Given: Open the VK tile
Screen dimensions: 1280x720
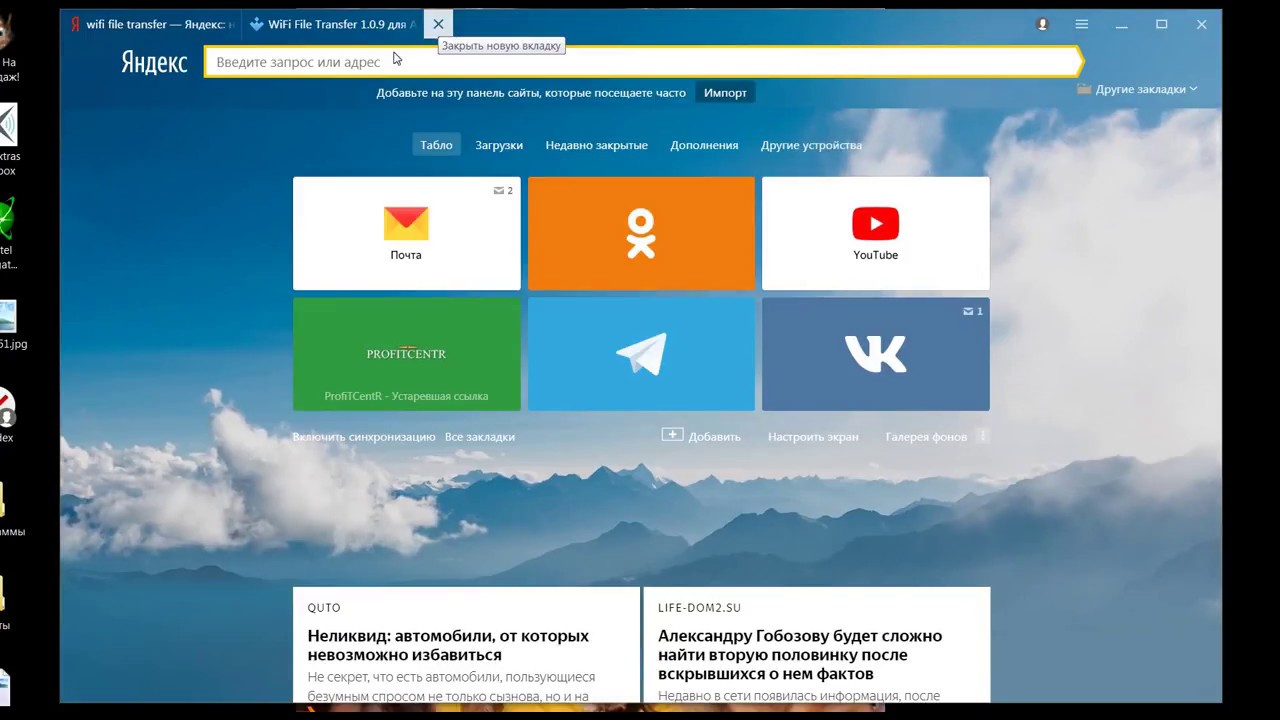Looking at the screenshot, I should point(875,354).
